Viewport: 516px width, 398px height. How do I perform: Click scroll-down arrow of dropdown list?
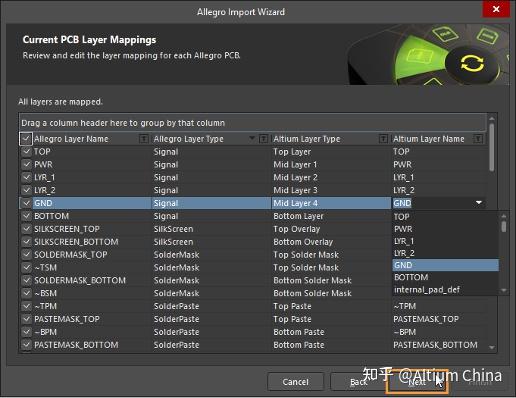tap(504, 291)
